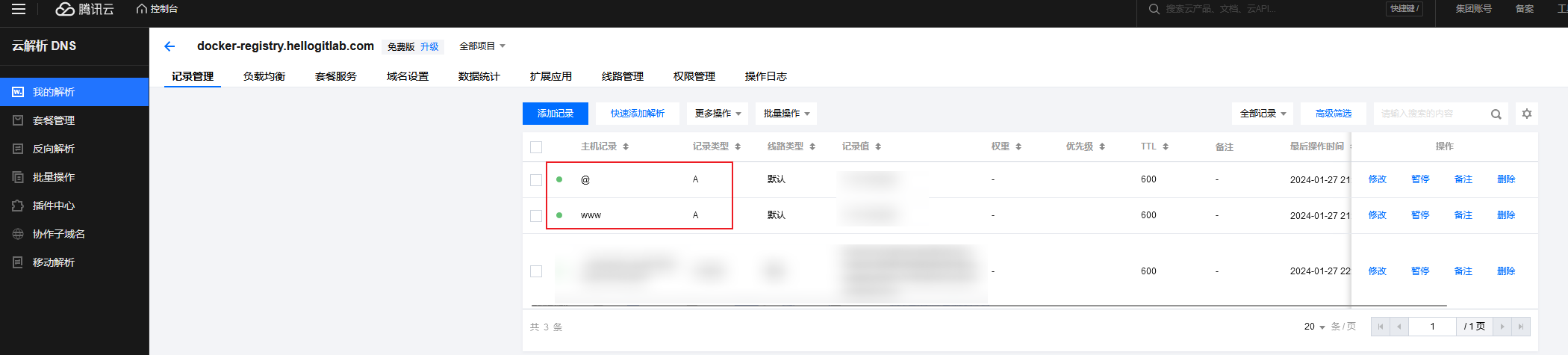Switch to the 数据统计 tab
The width and height of the screenshot is (1568, 355).
coord(479,76)
